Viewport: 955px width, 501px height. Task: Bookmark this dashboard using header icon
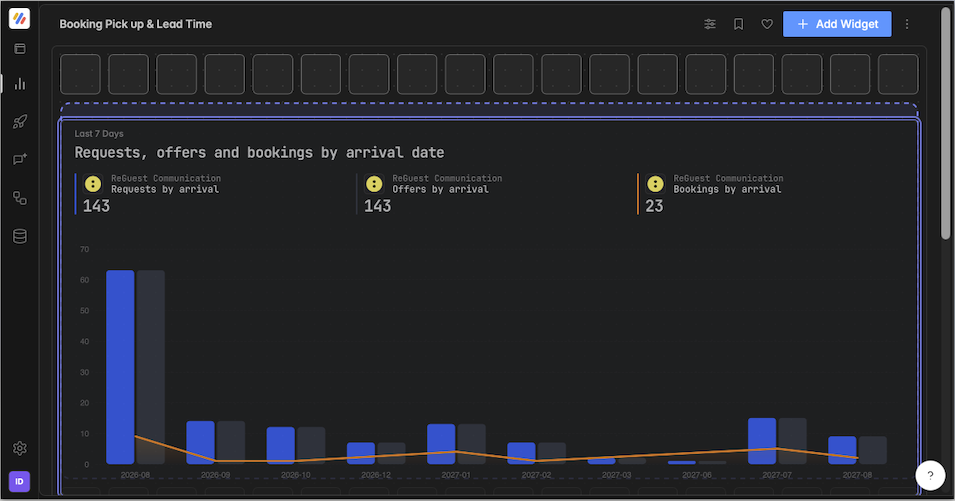click(x=738, y=24)
